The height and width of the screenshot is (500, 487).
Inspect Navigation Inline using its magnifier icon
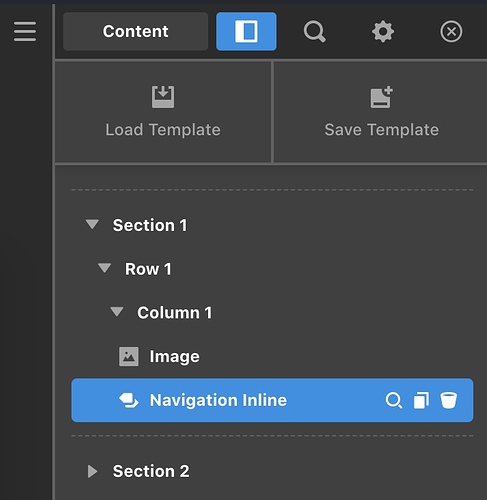[394, 400]
